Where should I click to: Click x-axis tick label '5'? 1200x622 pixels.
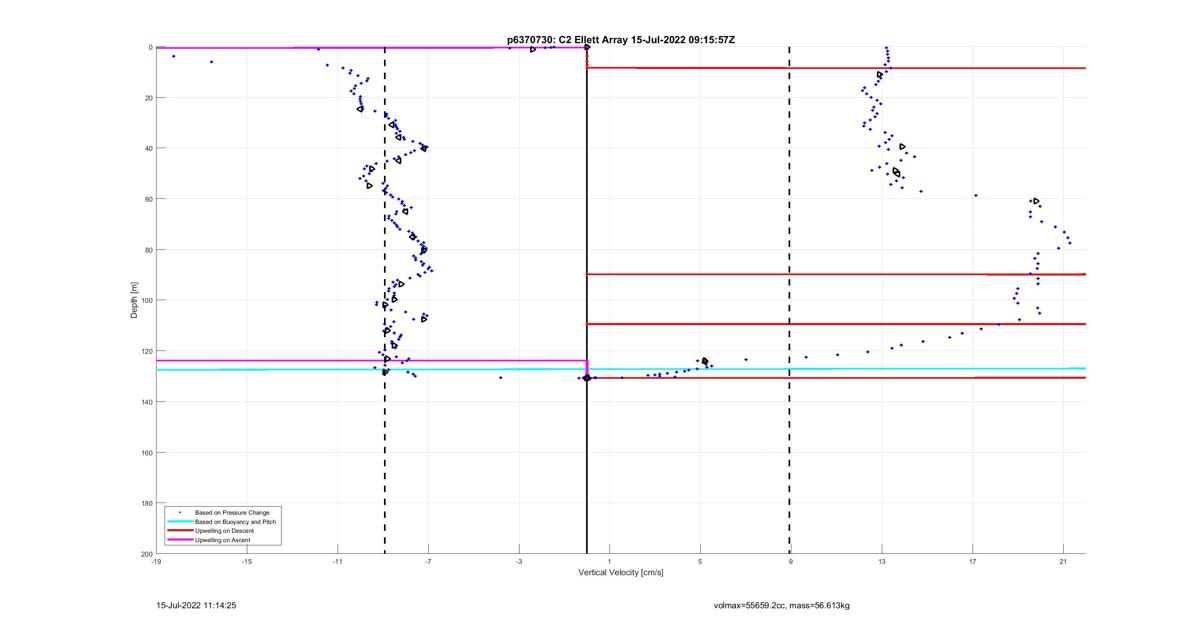[701, 562]
